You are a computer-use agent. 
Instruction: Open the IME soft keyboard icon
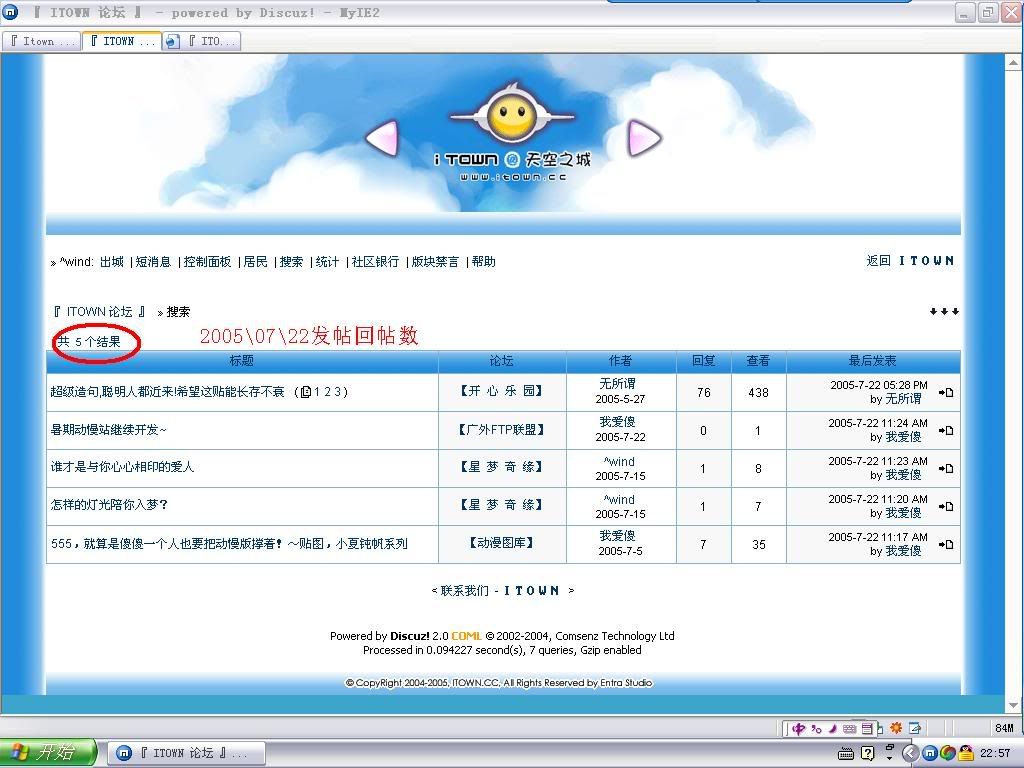[x=849, y=728]
